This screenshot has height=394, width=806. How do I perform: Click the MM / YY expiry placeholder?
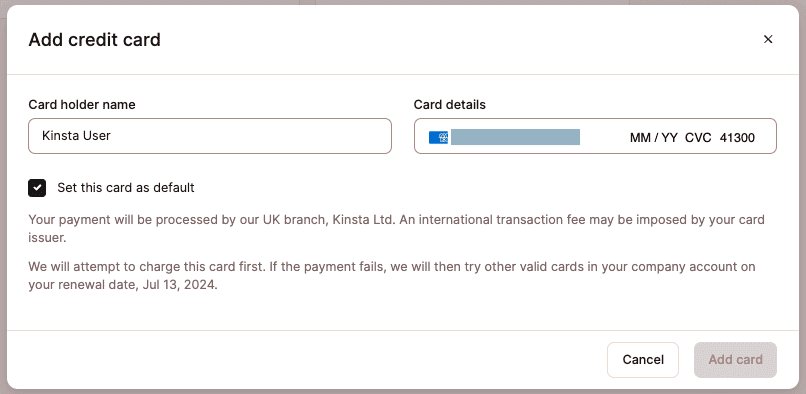tap(654, 138)
